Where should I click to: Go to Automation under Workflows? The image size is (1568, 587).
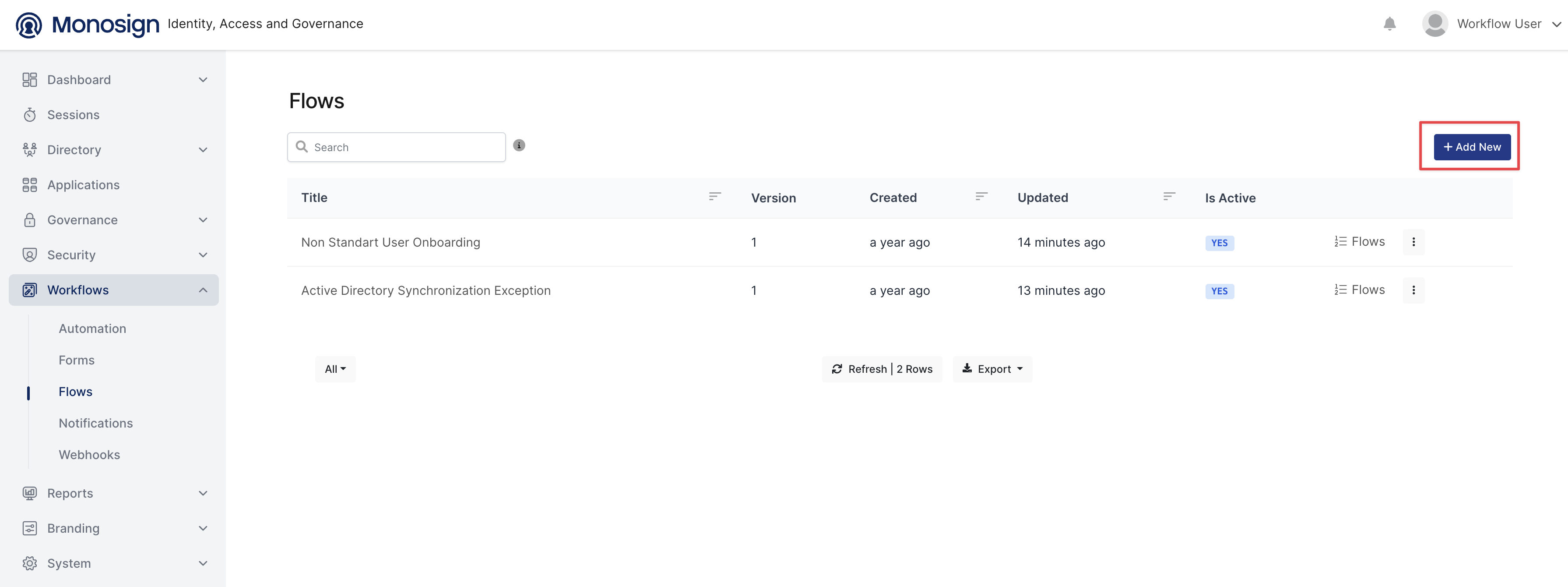[x=92, y=328]
